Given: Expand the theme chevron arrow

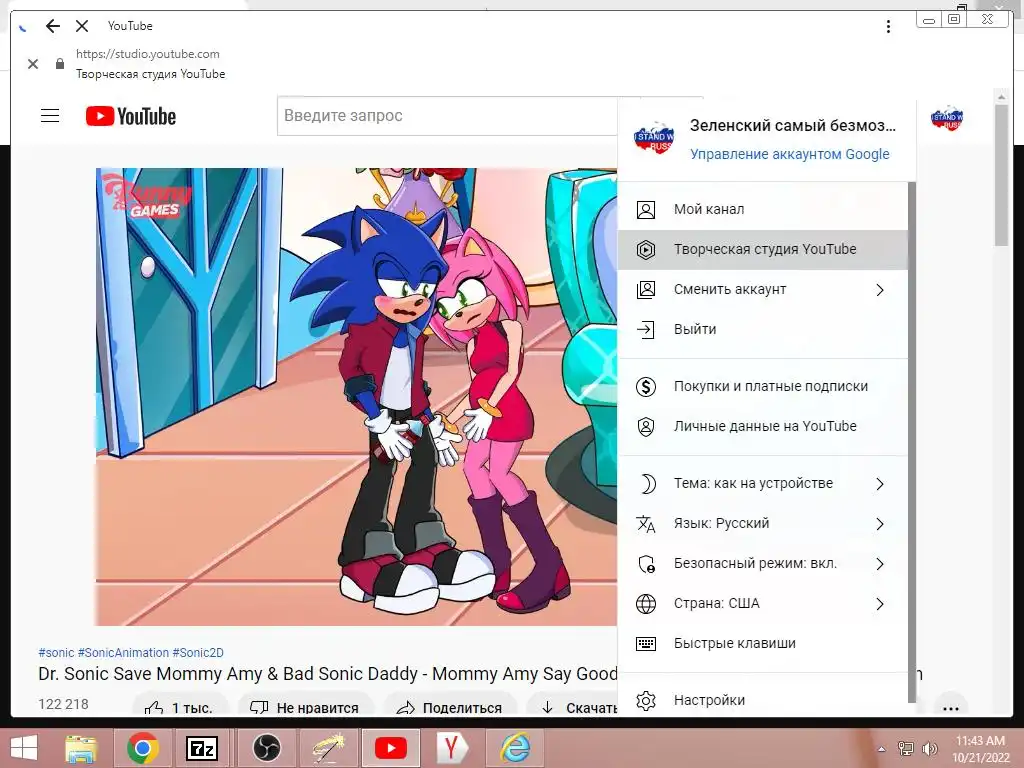Looking at the screenshot, I should point(880,484).
